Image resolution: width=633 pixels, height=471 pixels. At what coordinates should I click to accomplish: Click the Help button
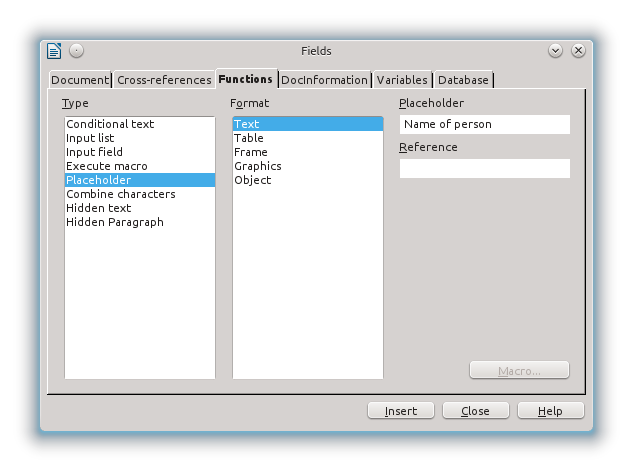pos(550,411)
